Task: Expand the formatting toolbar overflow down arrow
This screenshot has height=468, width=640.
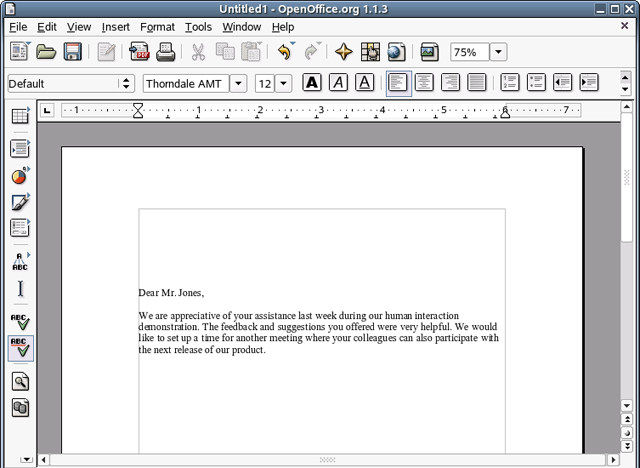Action: click(625, 89)
